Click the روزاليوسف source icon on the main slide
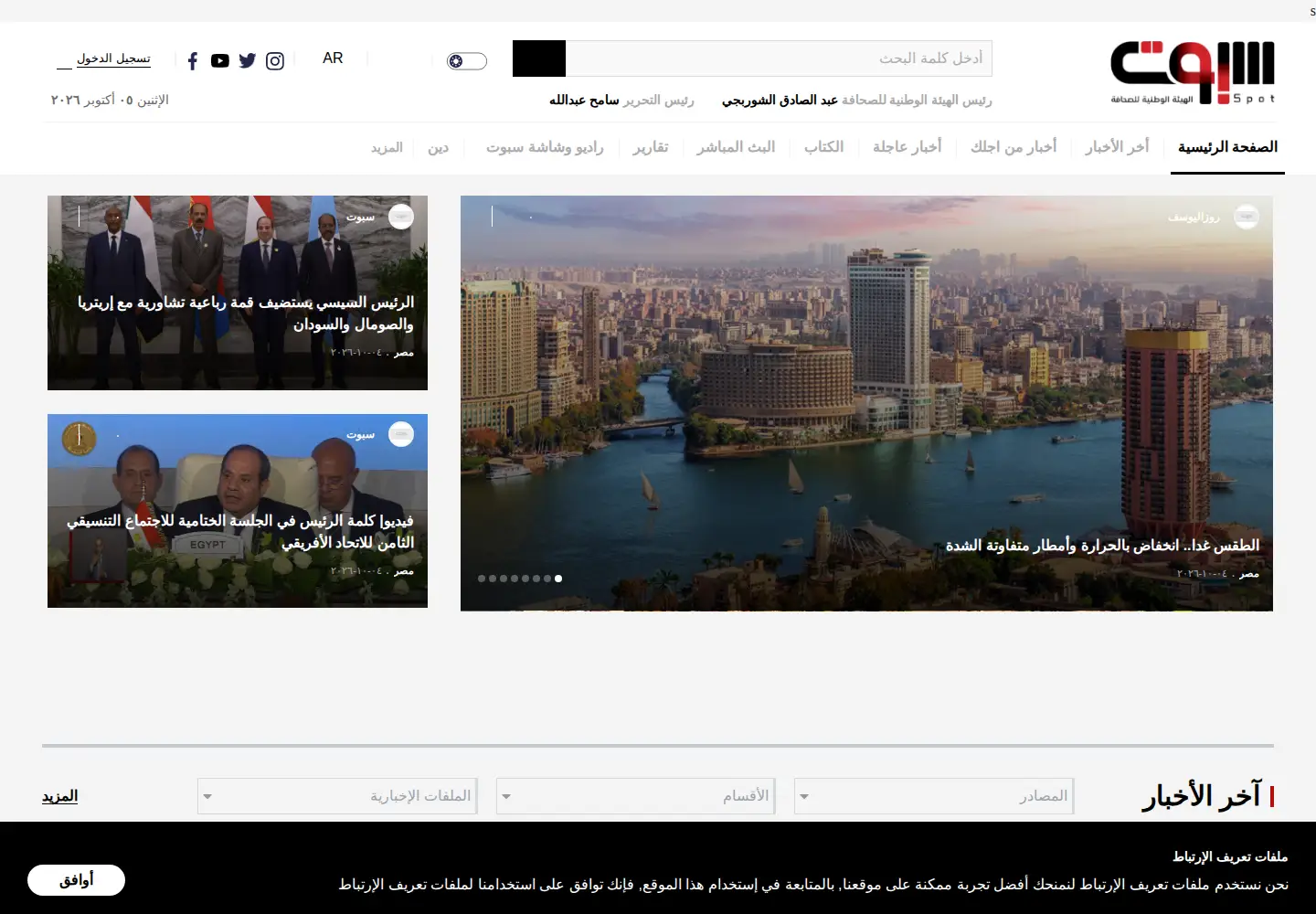This screenshot has width=1316, height=914. click(x=1247, y=217)
